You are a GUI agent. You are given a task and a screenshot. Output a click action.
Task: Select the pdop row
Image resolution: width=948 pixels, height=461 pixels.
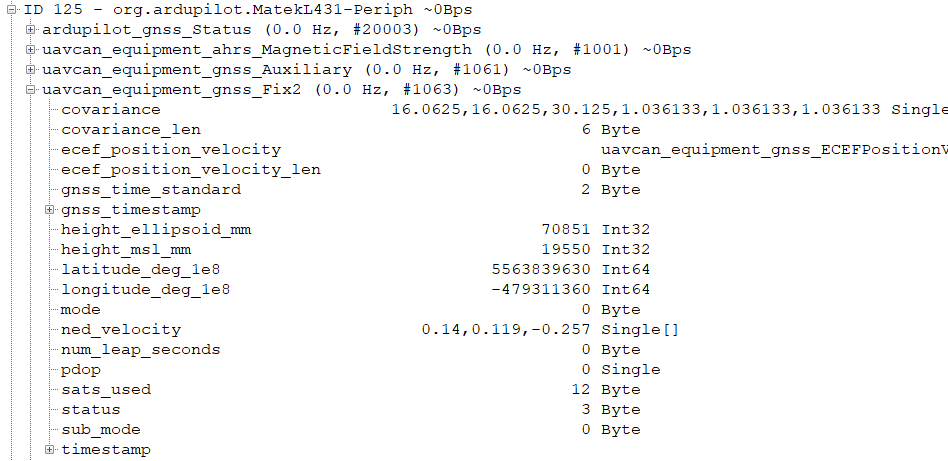360,370
